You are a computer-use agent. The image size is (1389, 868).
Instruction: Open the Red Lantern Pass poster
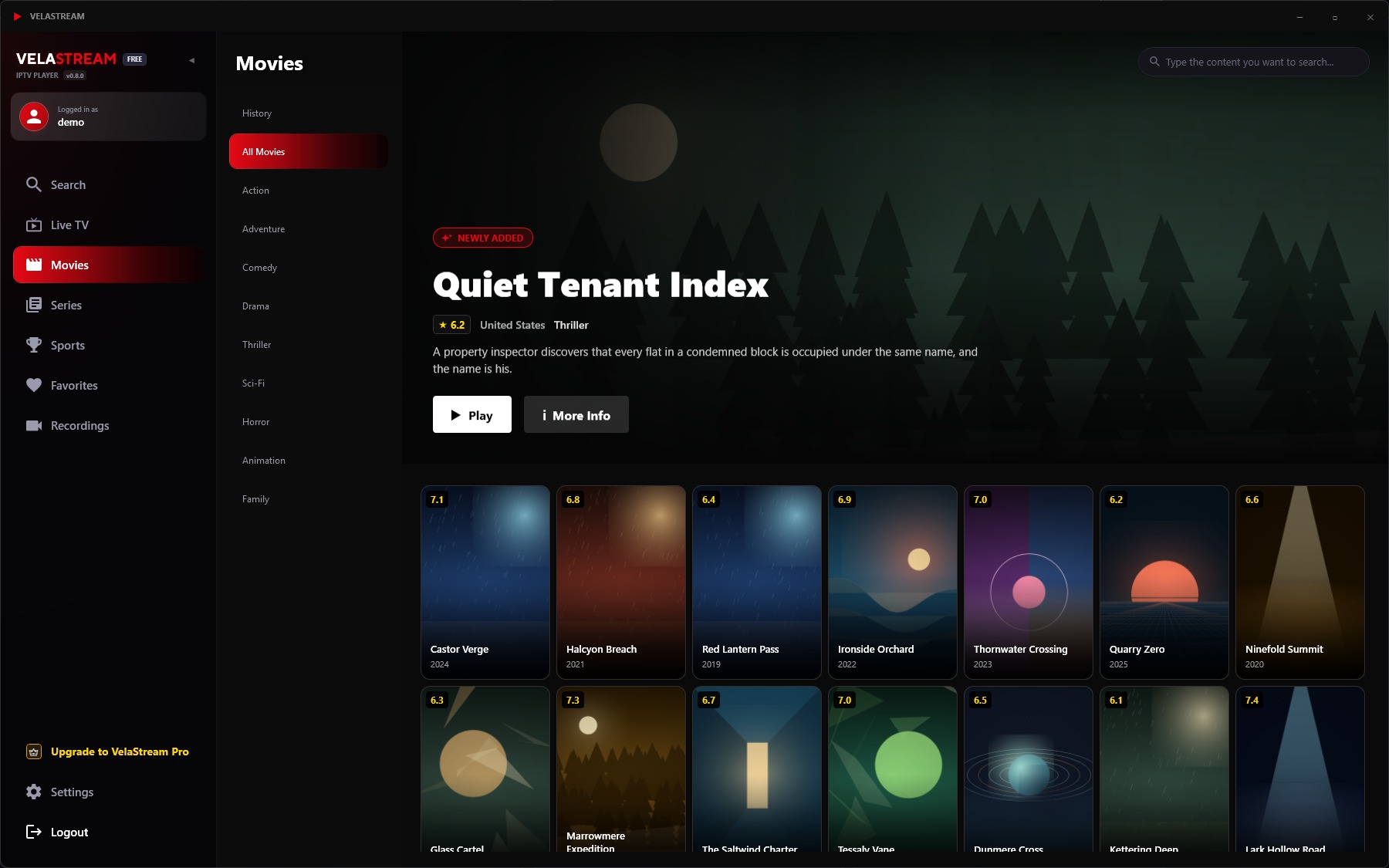coord(757,583)
